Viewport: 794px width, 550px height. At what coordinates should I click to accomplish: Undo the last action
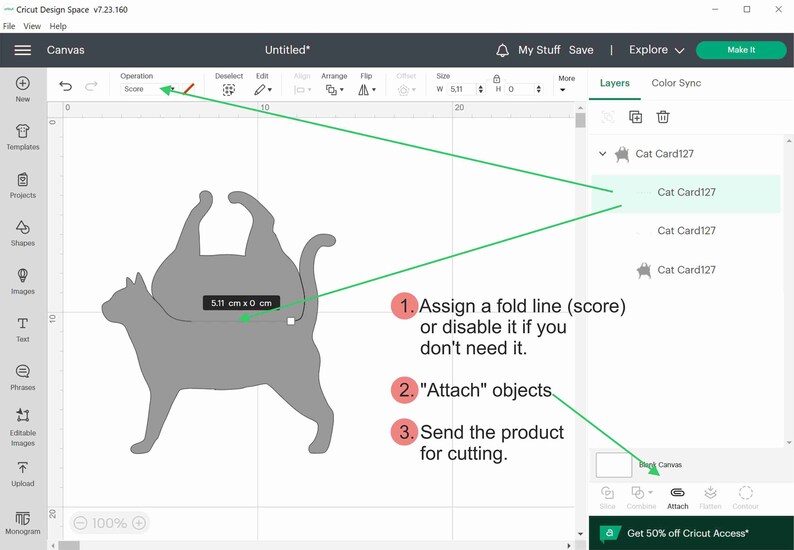pyautogui.click(x=65, y=86)
